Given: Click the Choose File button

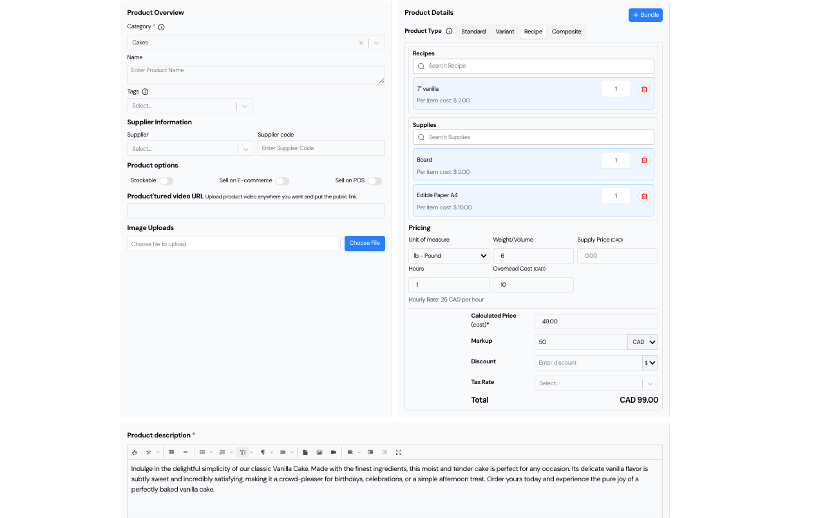Looking at the screenshot, I should (364, 243).
